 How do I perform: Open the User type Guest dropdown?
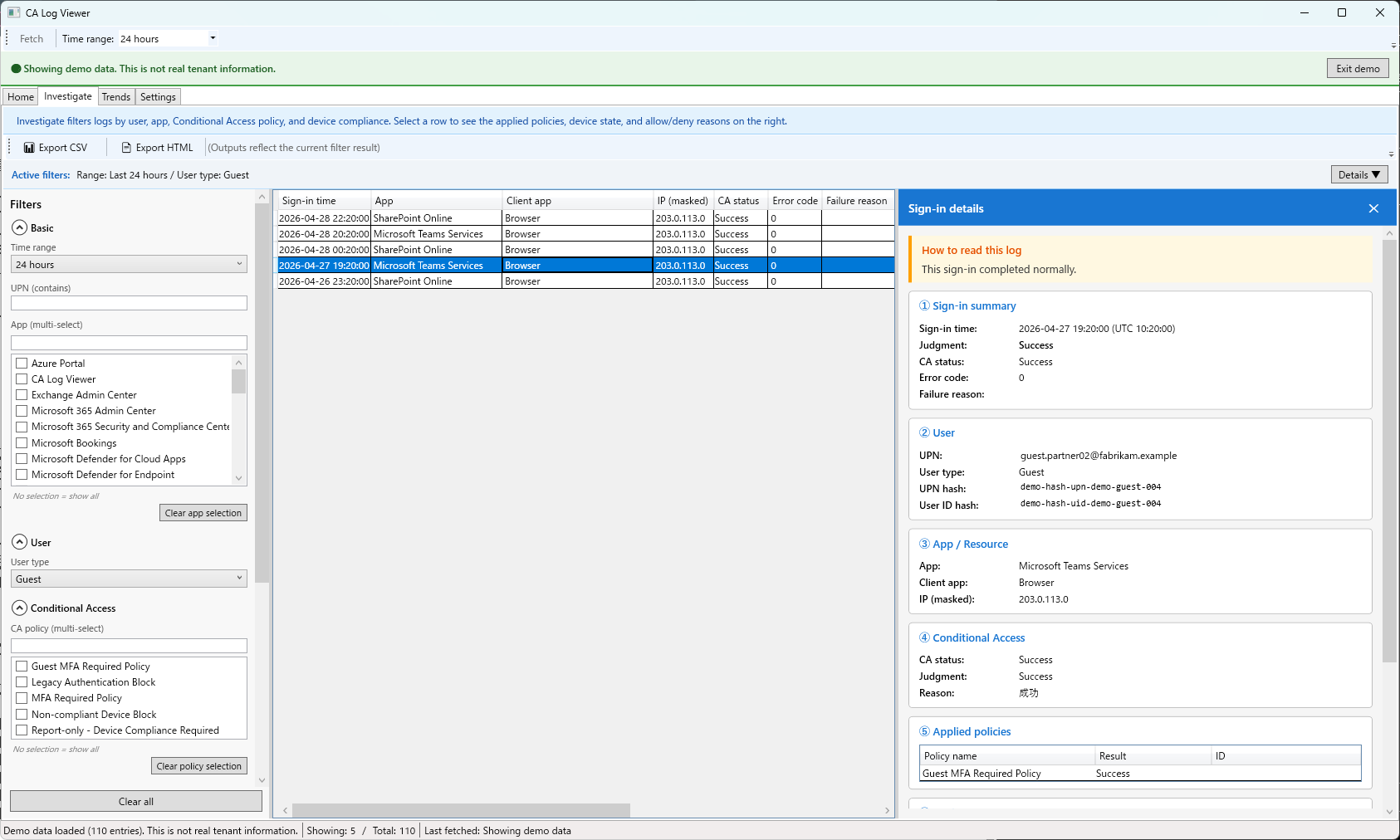(129, 579)
